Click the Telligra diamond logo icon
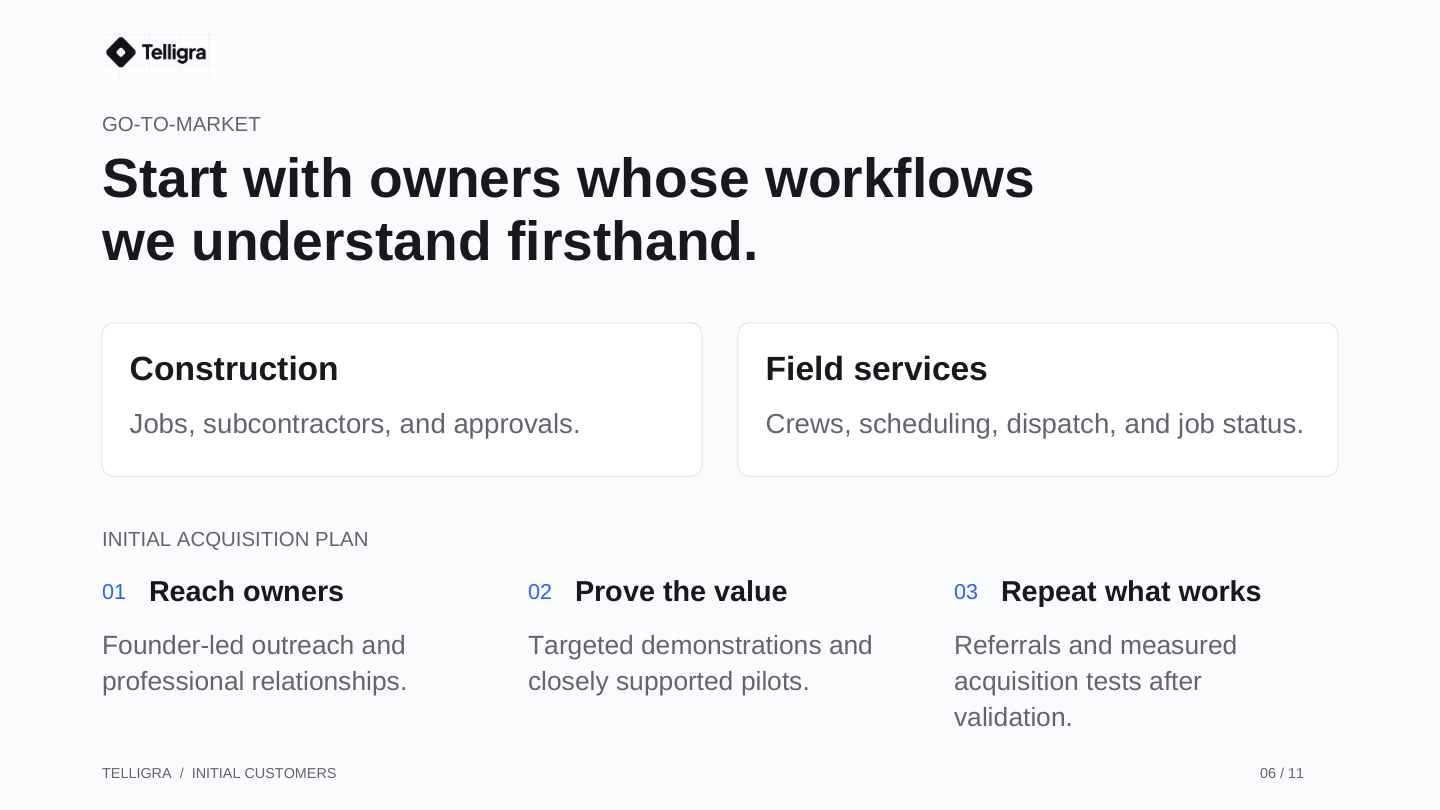 [x=121, y=52]
